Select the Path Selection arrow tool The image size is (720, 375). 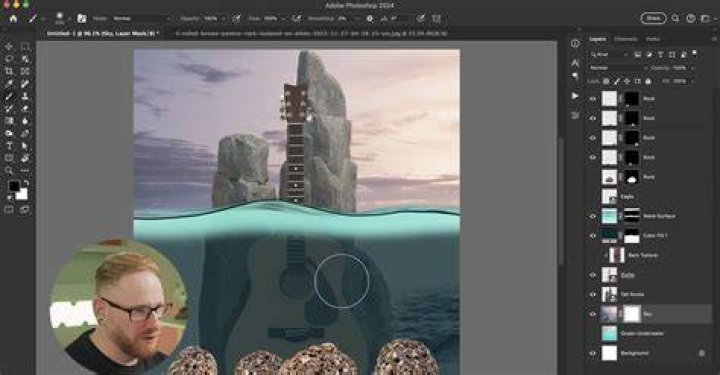(x=25, y=146)
